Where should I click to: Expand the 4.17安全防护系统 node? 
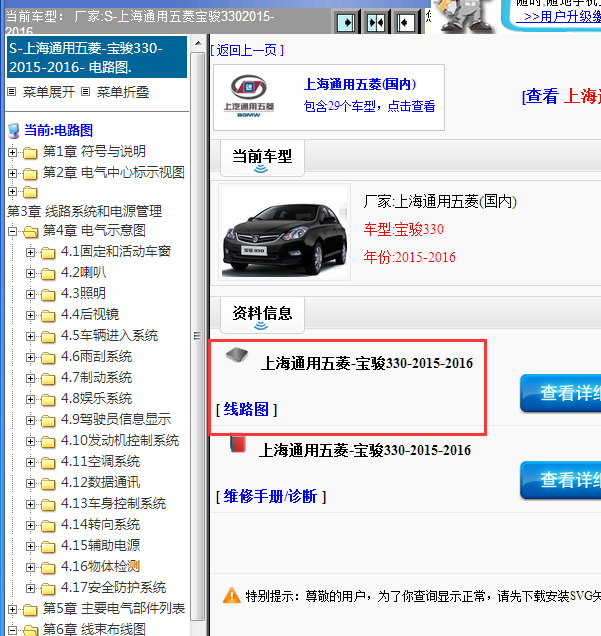pos(30,589)
